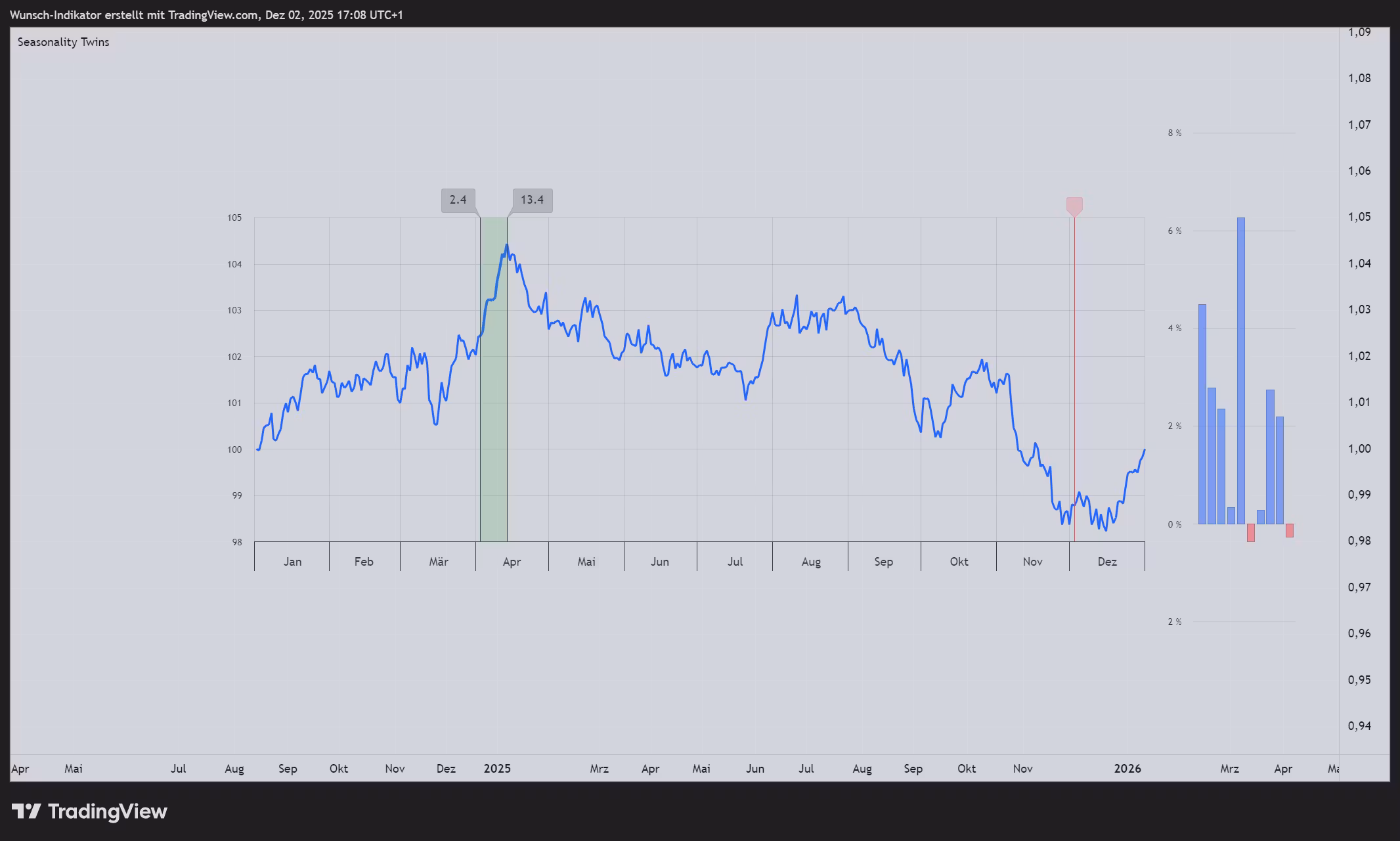Image resolution: width=1400 pixels, height=841 pixels.
Task: Select the tallest blue histogram bar
Action: pos(1240,371)
